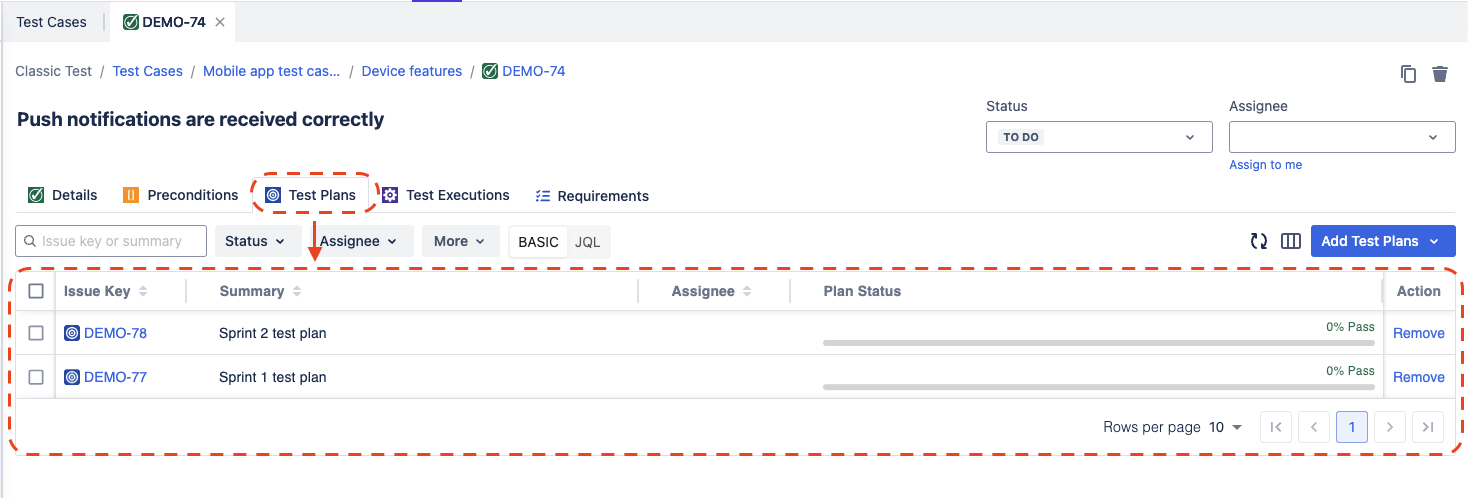This screenshot has height=498, width=1468.
Task: Check the box for DEMO-78 row
Action: (x=36, y=333)
